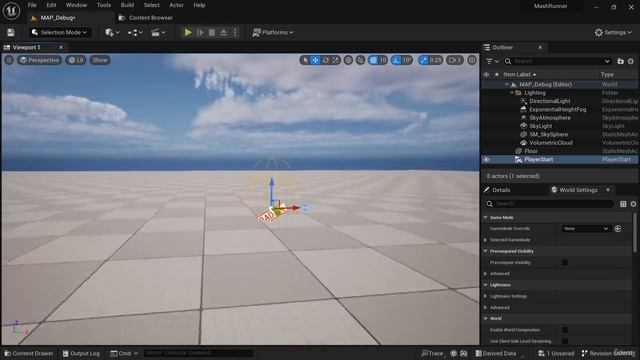Click the skip frame button in the toolbar

point(200,32)
